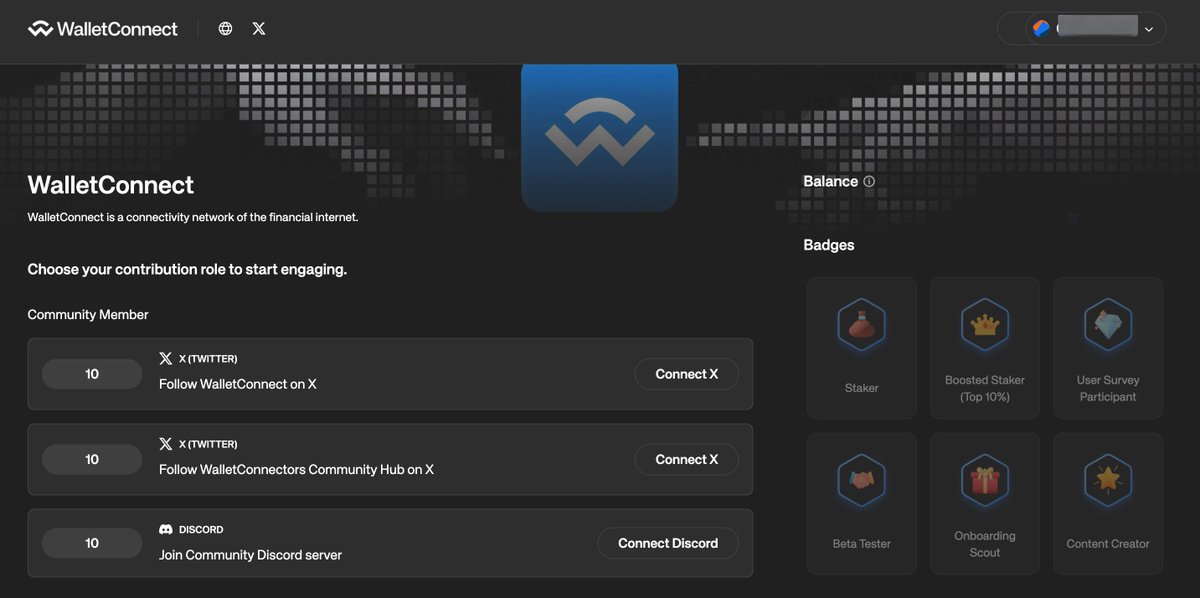Click the X icon in the top header
Image resolution: width=1200 pixels, height=598 pixels.
[258, 28]
